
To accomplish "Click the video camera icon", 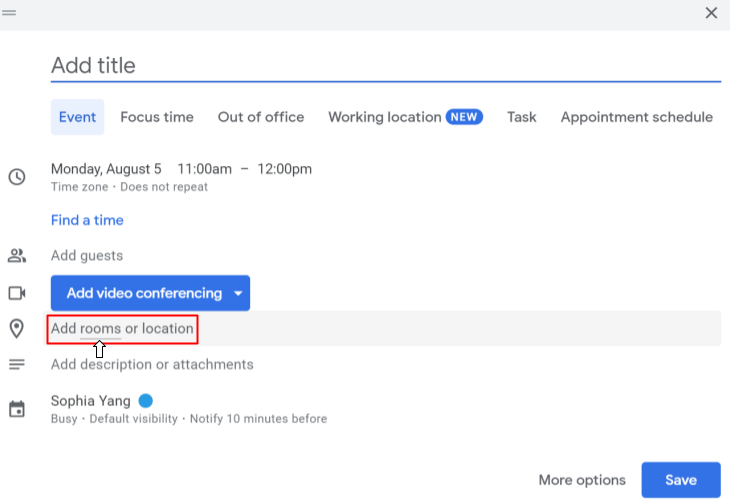I will [x=17, y=293].
